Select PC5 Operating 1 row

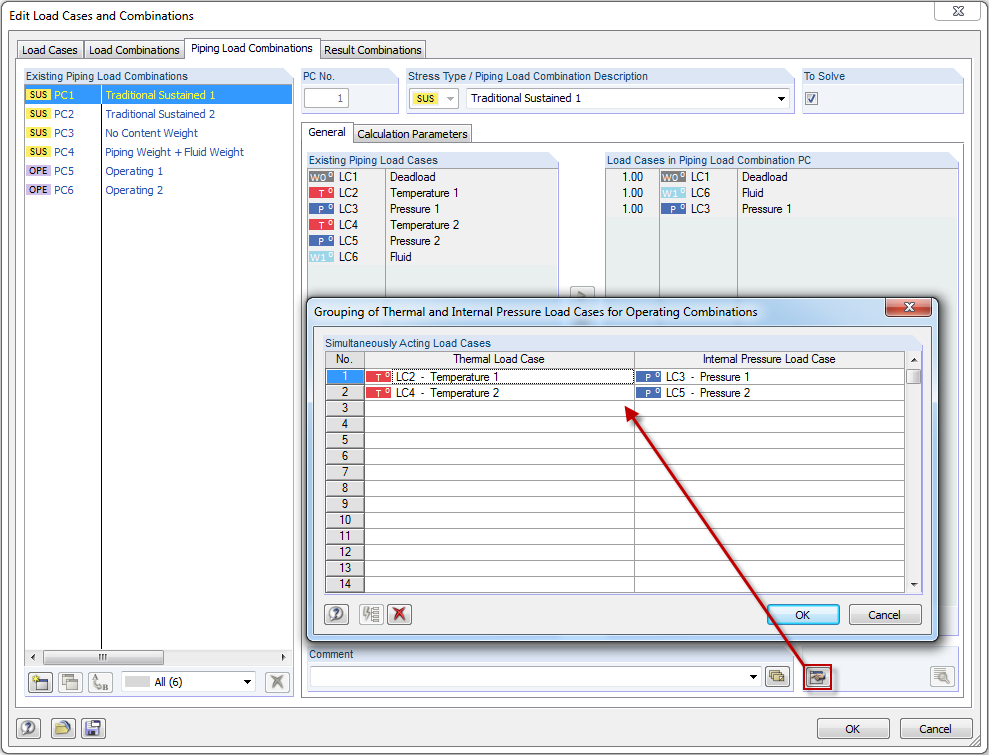[158, 171]
